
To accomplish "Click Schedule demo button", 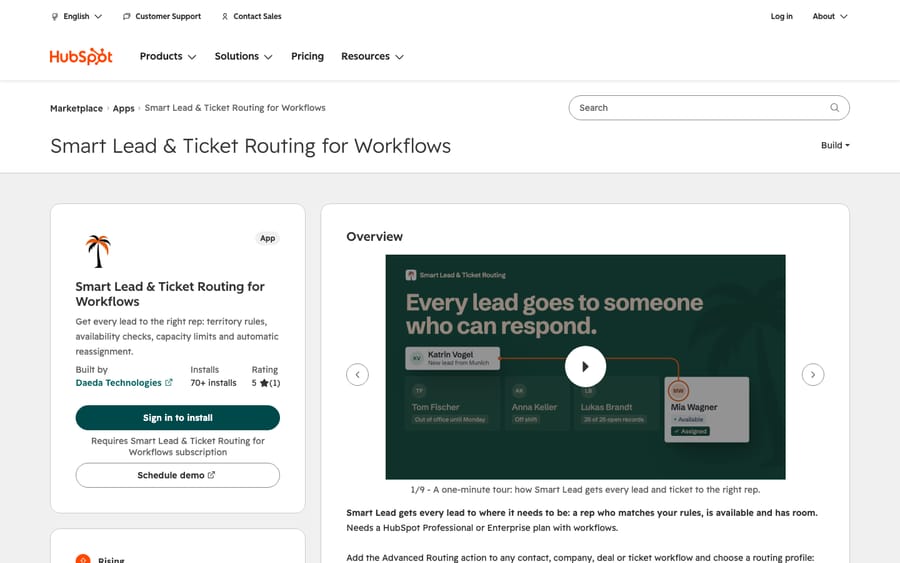I will (177, 475).
